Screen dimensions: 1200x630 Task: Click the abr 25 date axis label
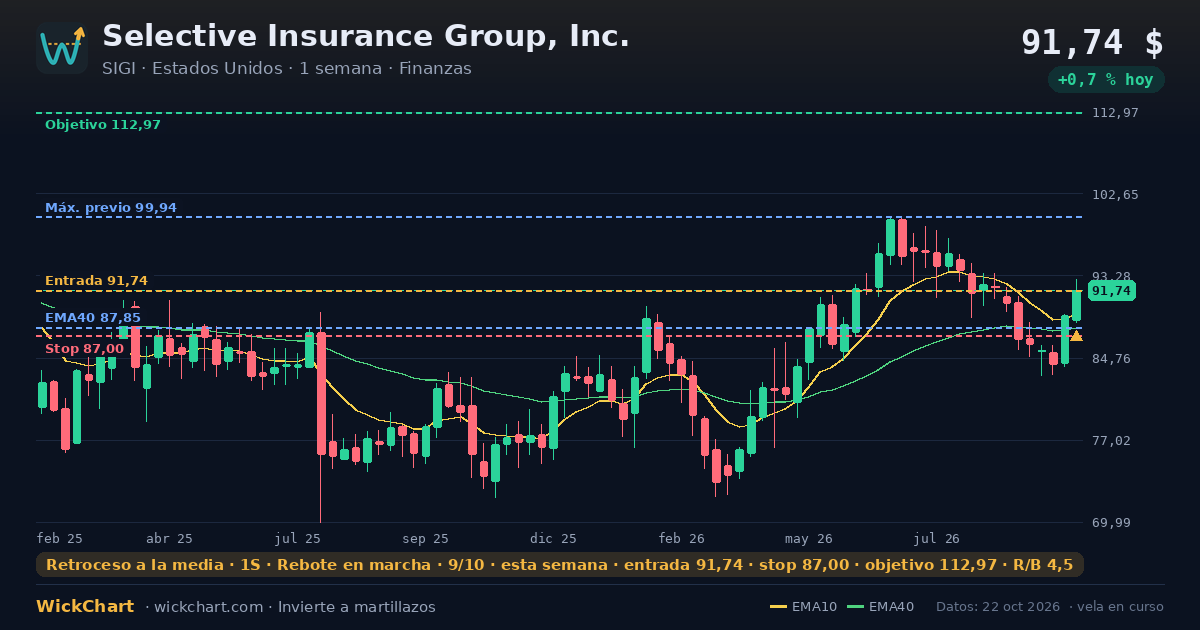(x=169, y=538)
